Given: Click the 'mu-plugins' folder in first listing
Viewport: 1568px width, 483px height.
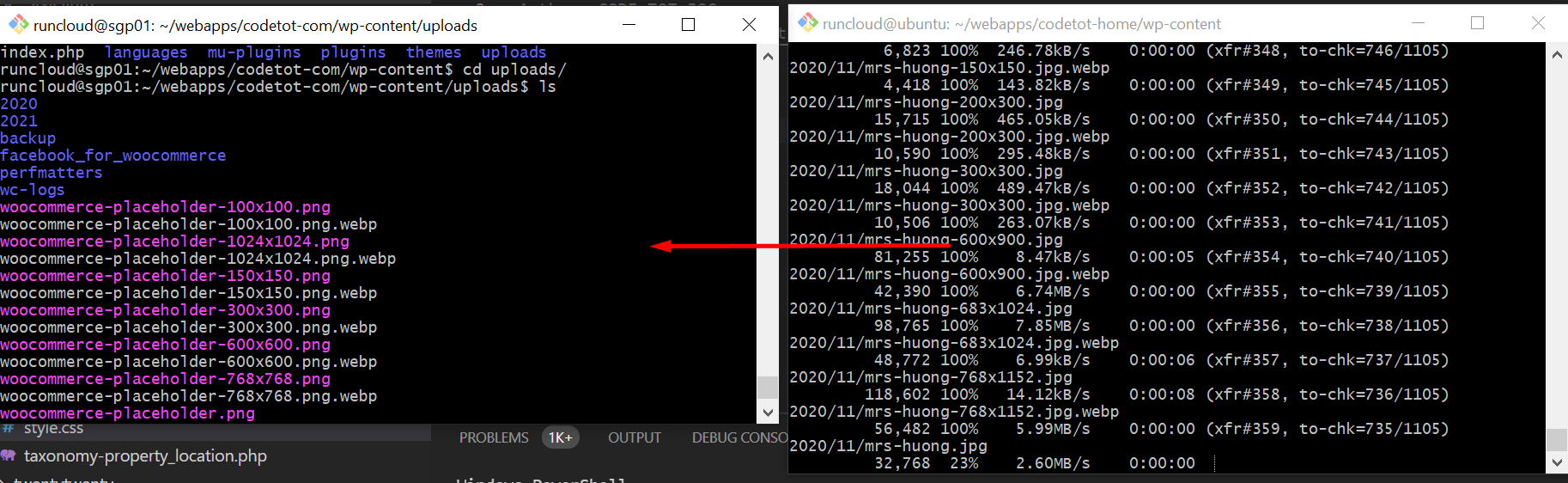Looking at the screenshot, I should pos(254,52).
